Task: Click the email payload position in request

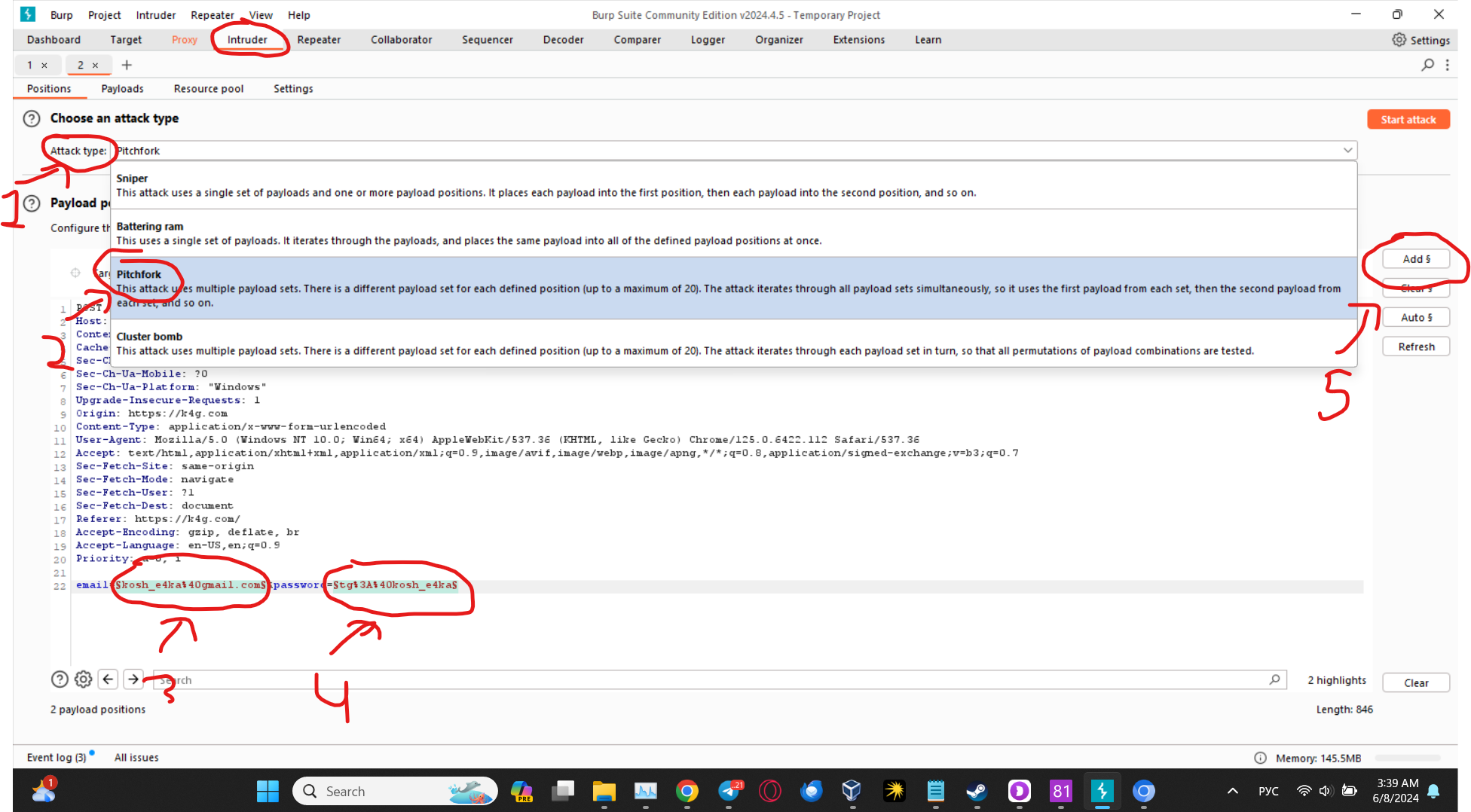Action: click(191, 585)
